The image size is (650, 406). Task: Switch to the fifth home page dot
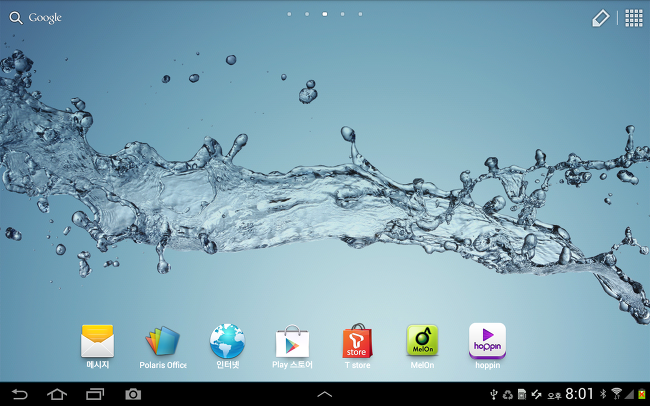[x=360, y=14]
